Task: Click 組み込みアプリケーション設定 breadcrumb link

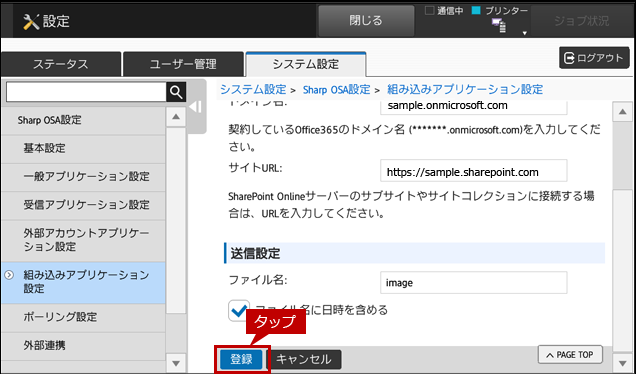Action: 465,89
